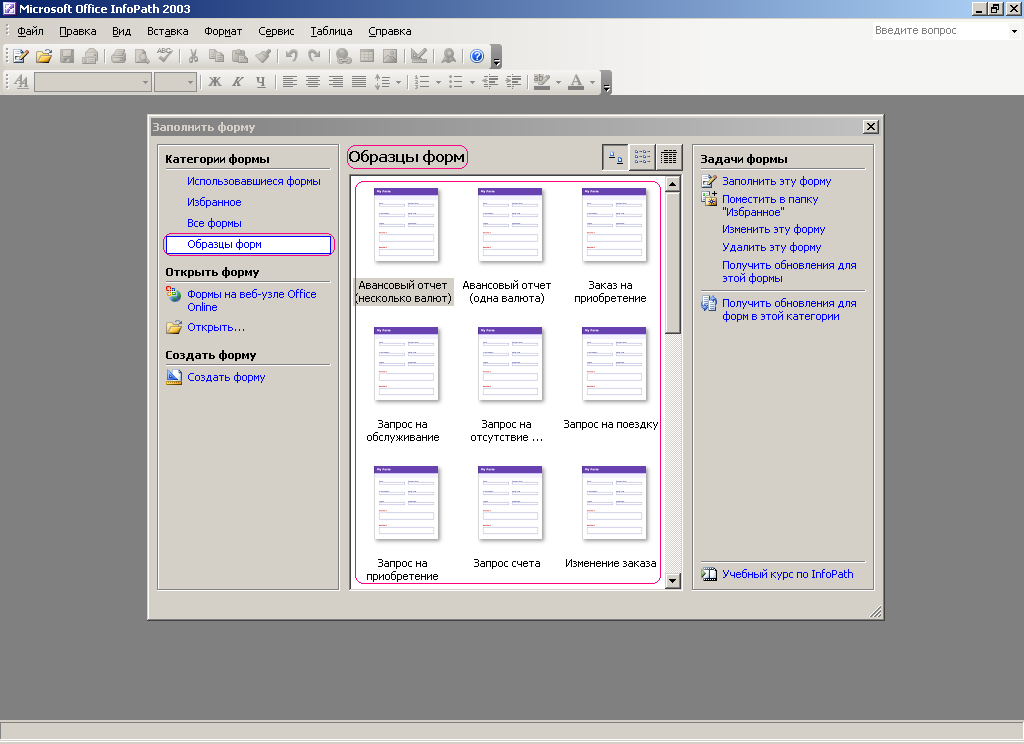
Task: Toggle bold Ж formatting
Action: coord(214,82)
